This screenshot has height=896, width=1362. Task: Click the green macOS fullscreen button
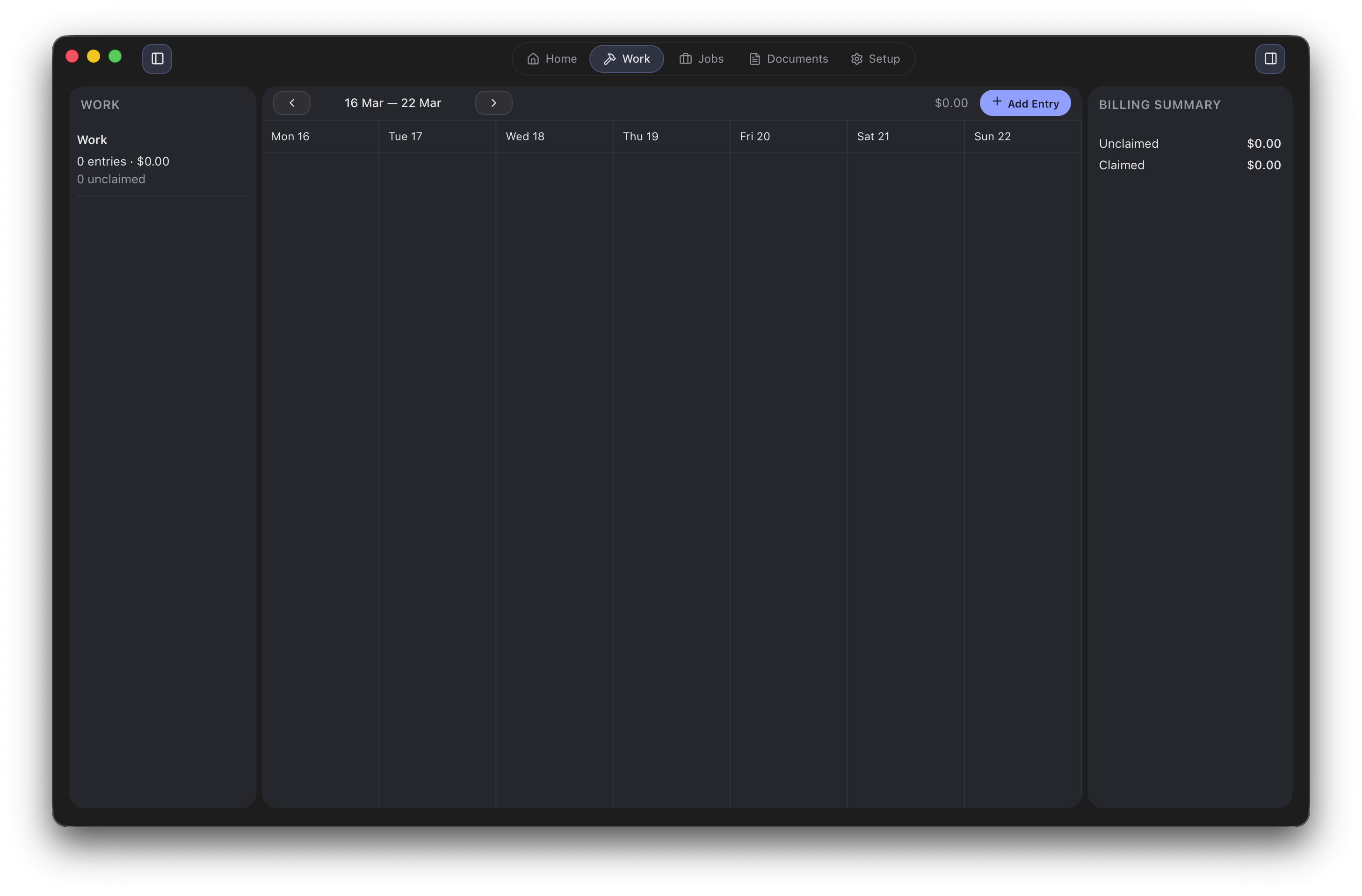[x=115, y=56]
